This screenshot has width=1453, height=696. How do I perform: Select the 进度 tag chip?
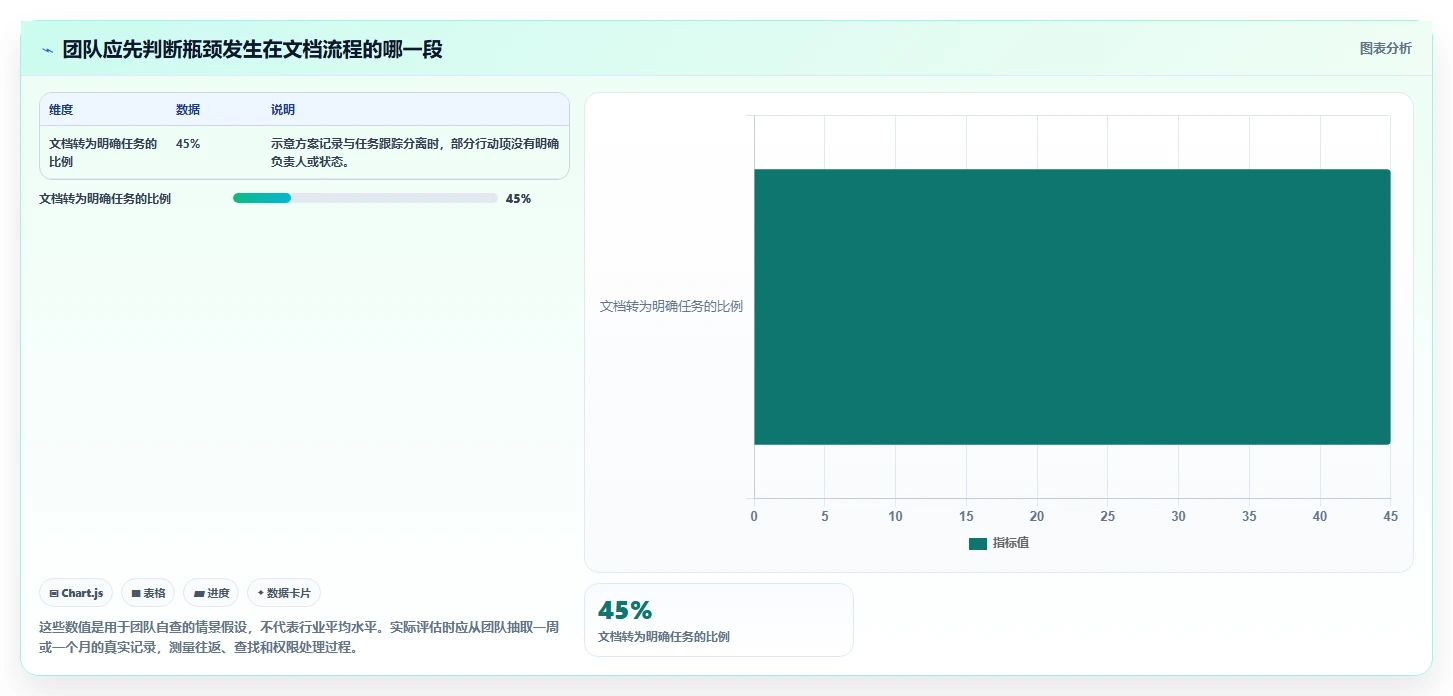[x=211, y=593]
